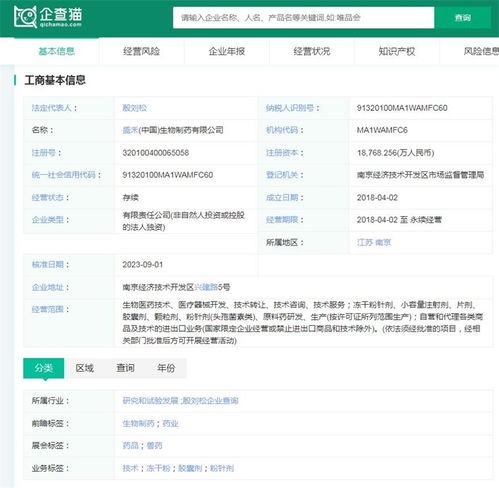The width and height of the screenshot is (499, 488).
Task: Select organization code MA1WAMFC6
Action: point(382,130)
